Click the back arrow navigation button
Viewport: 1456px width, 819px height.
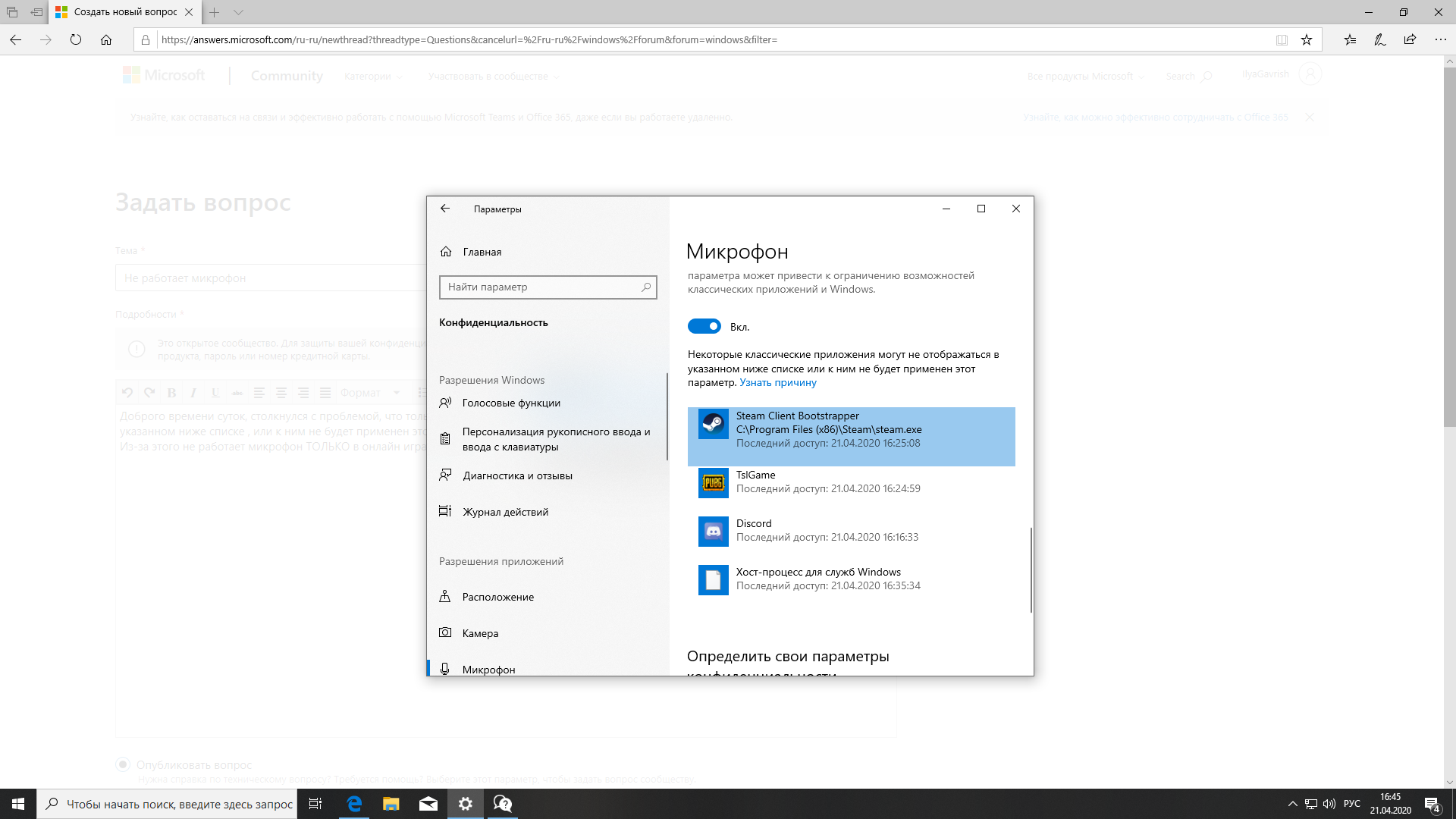(x=446, y=208)
